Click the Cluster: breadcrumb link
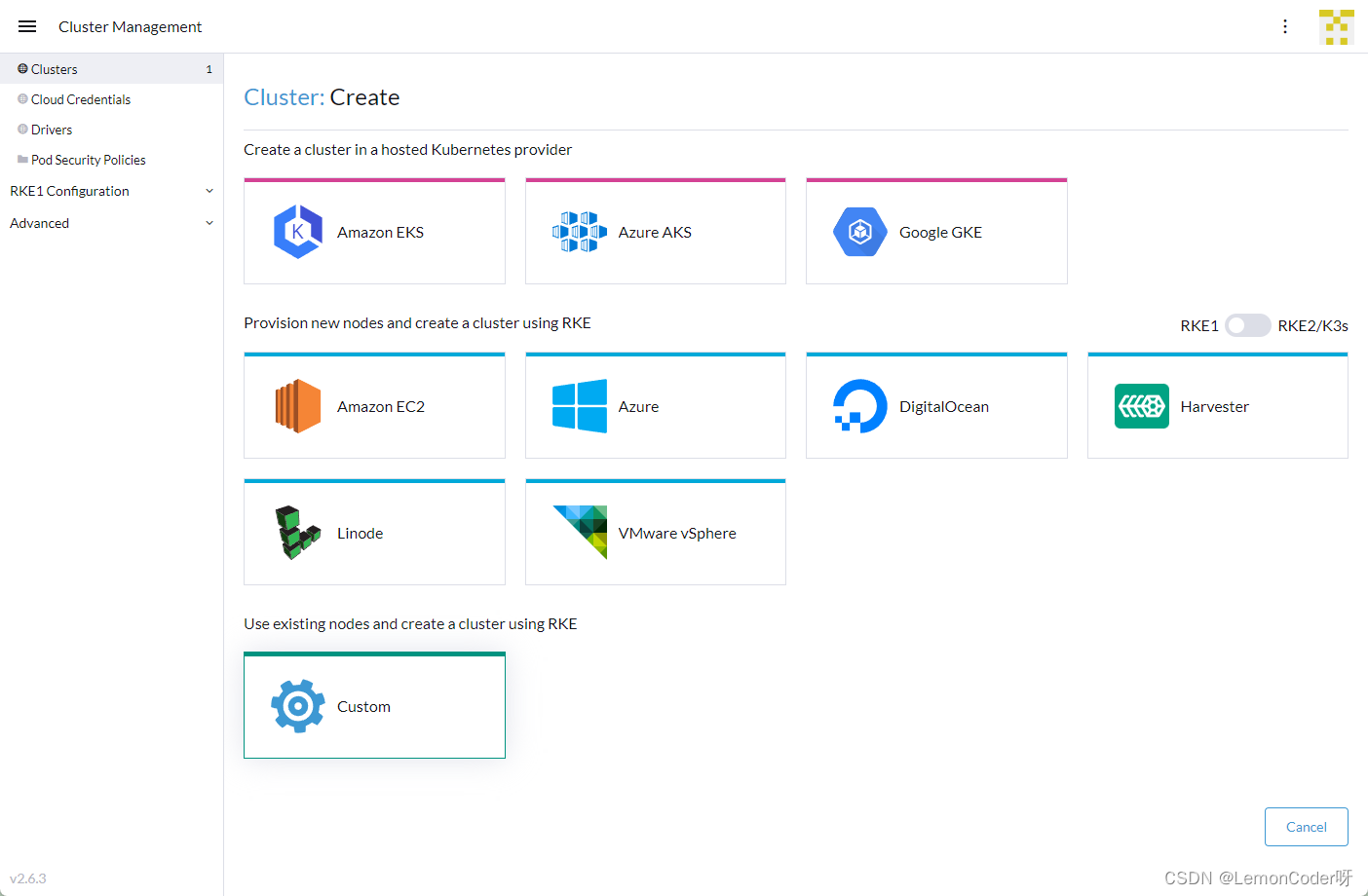Image resolution: width=1368 pixels, height=896 pixels. coord(284,97)
